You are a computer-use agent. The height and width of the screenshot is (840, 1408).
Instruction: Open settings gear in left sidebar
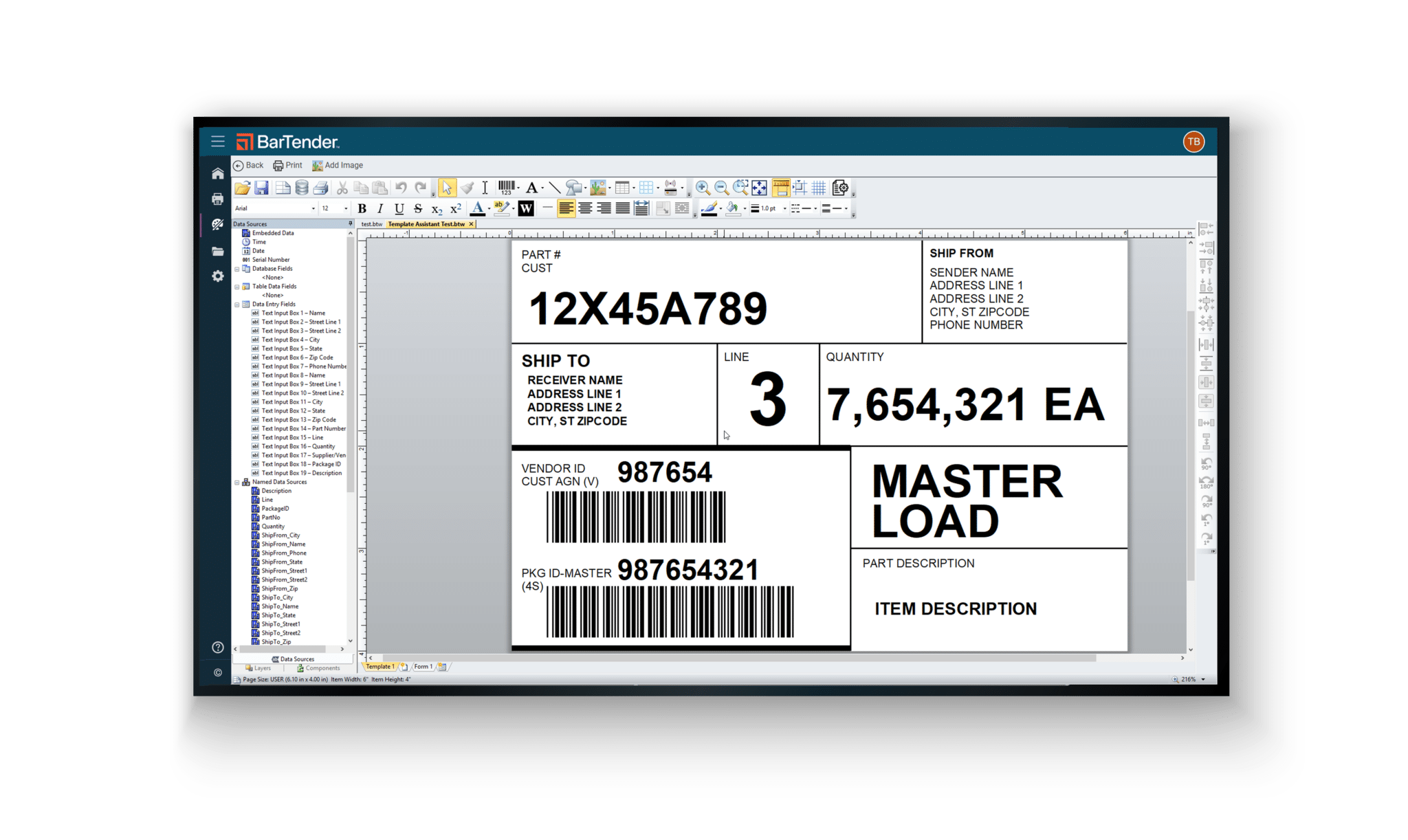pos(218,276)
